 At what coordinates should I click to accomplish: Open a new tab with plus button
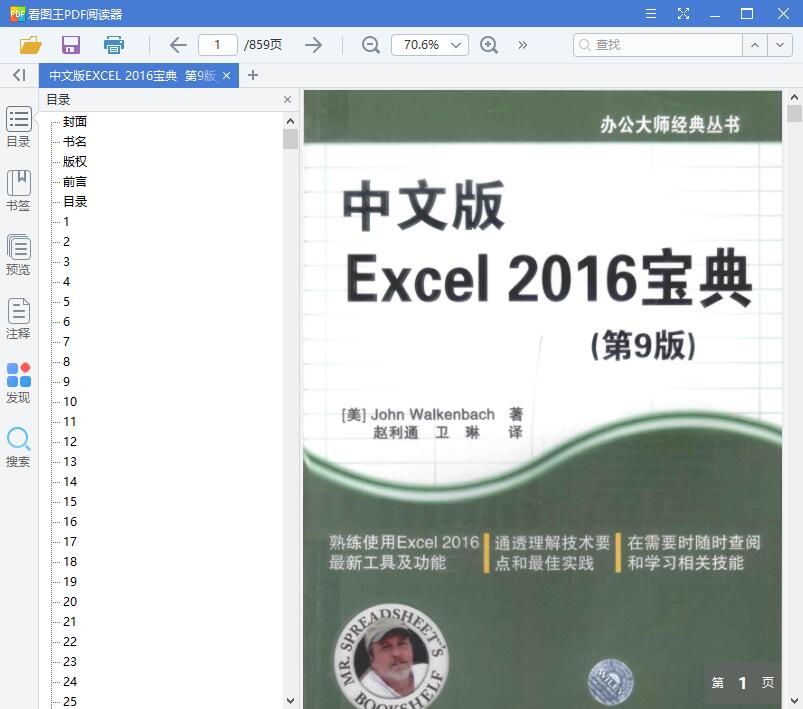pos(252,75)
